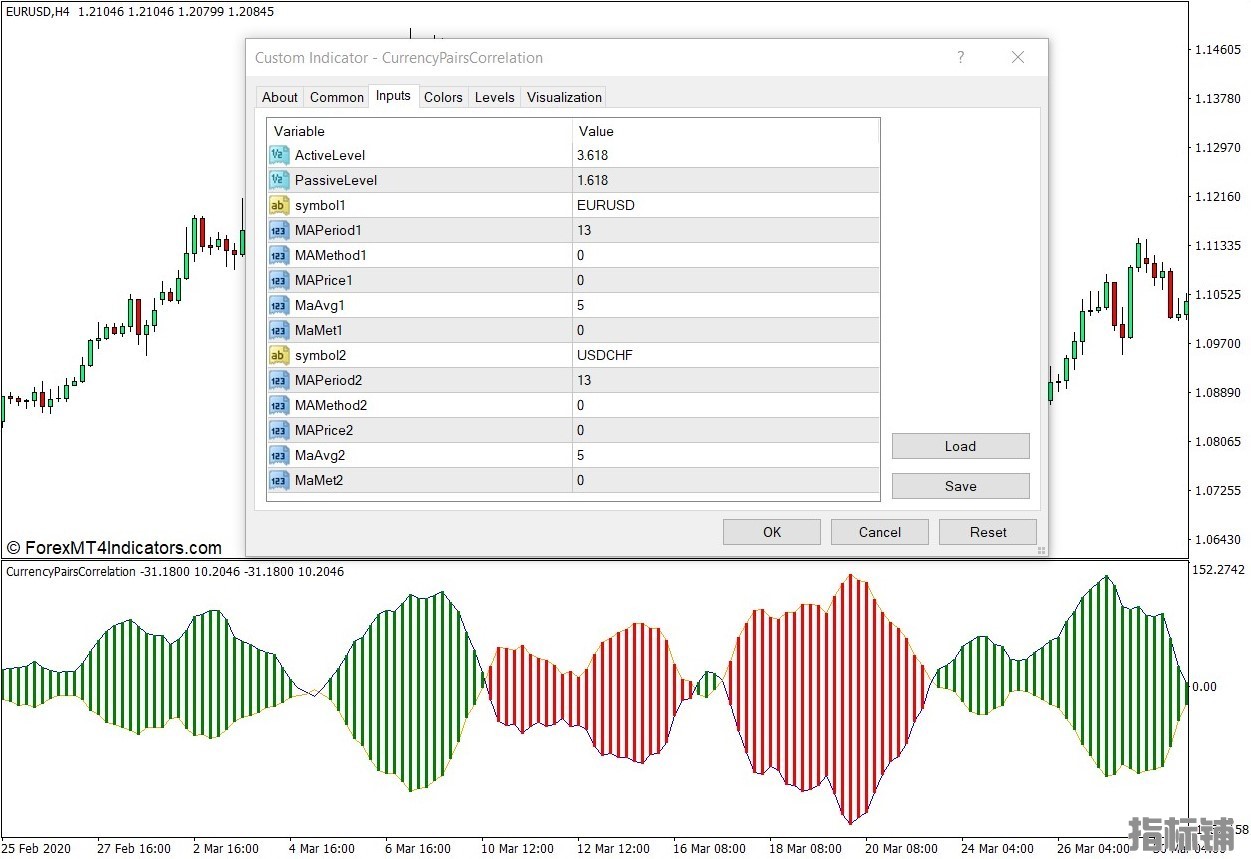Click the CurrencyPairsCorrelation indicator subwindow label
Image resolution: width=1251 pixels, height=859 pixels.
click(x=71, y=572)
